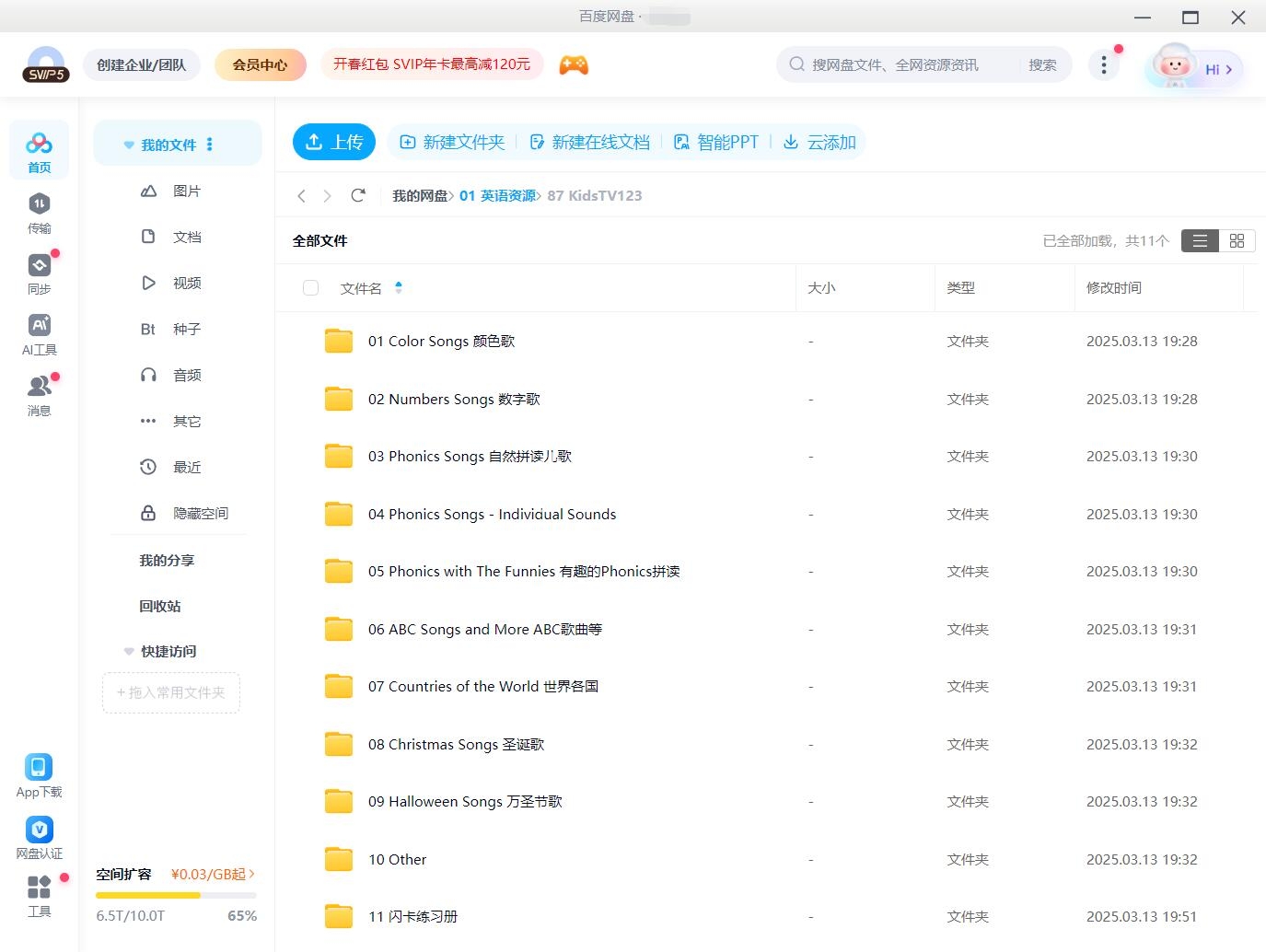
Task: Open the 传输 (Transfer) panel in sidebar
Action: 39,212
